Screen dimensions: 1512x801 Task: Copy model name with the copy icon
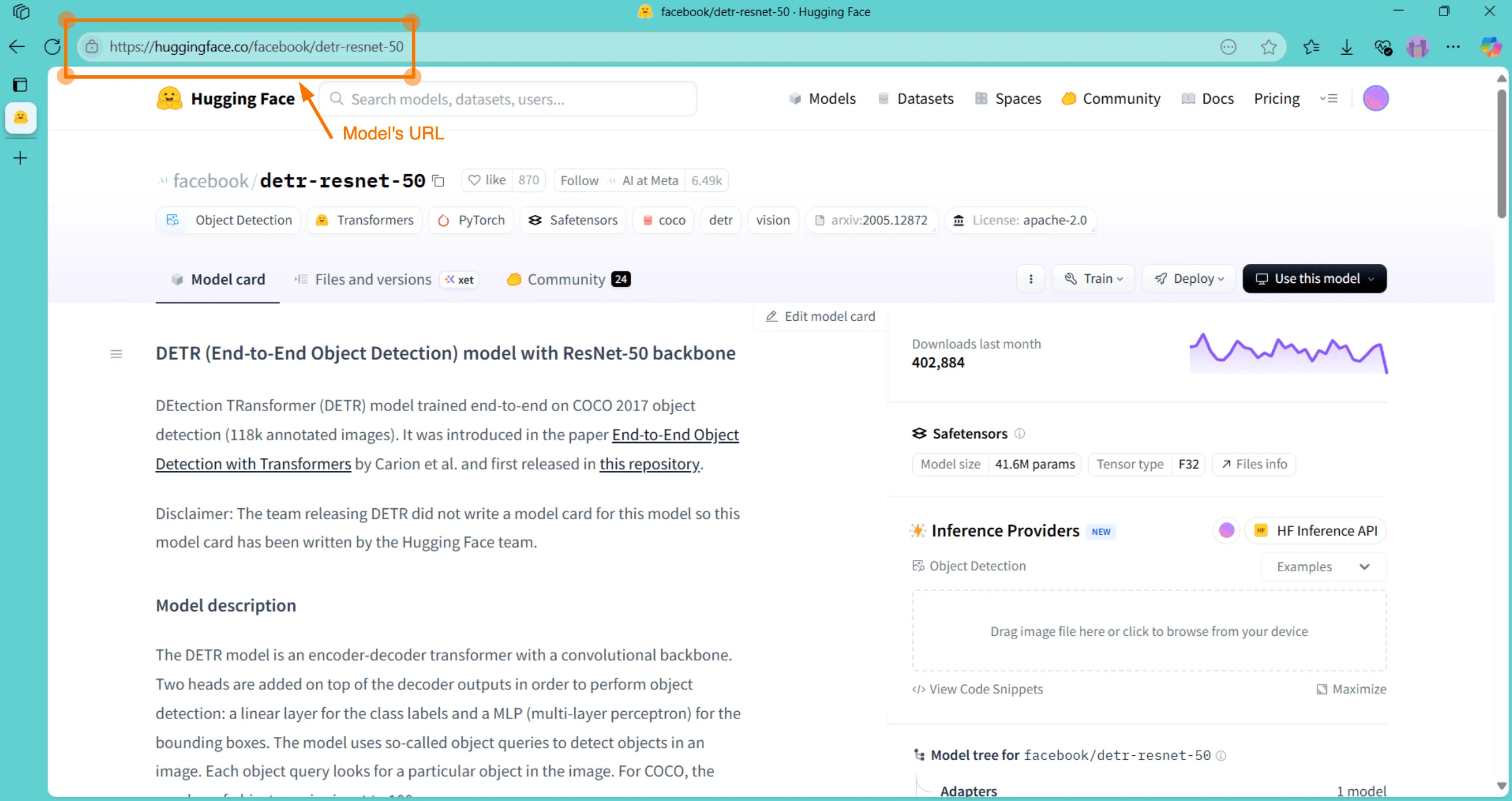pos(438,180)
